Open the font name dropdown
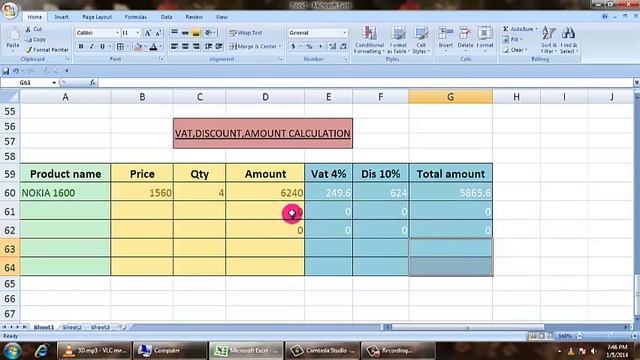 click(x=117, y=33)
